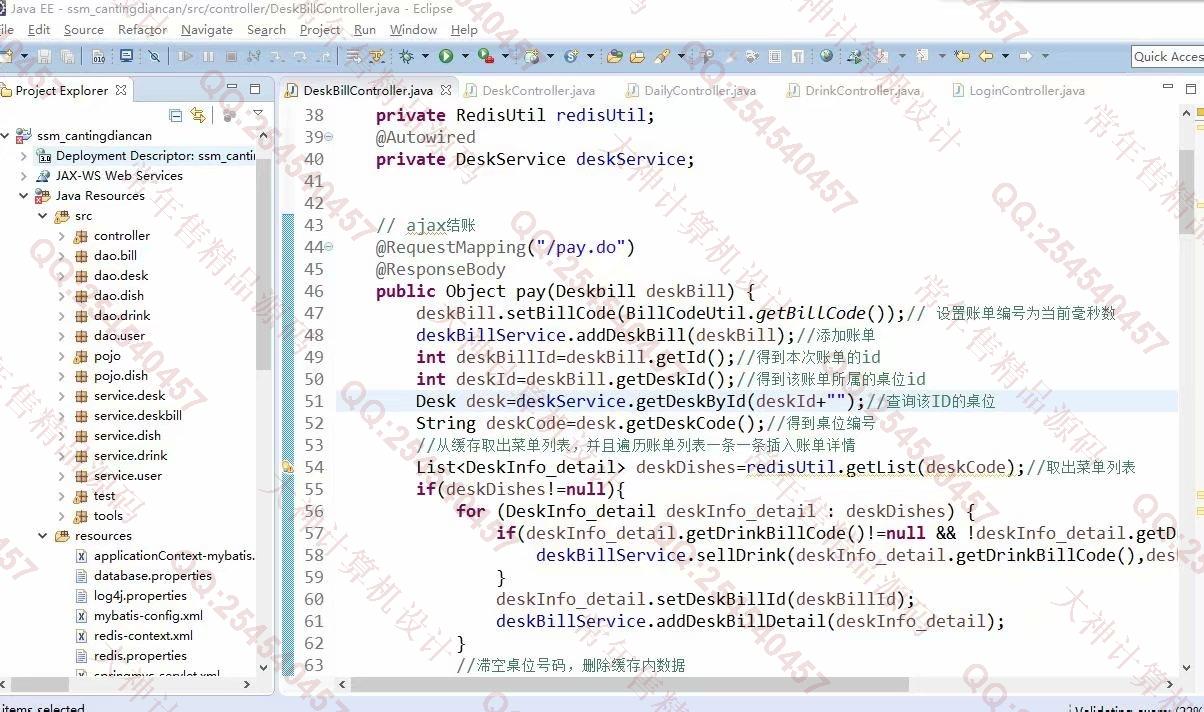
Task: Open the Source menu
Action: coord(84,30)
